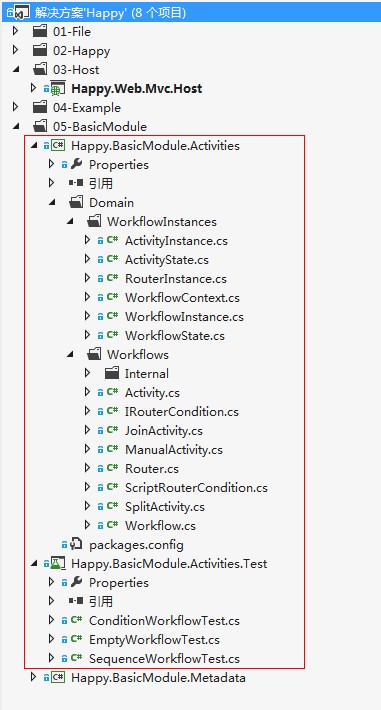Click the references icon under Happy.BasicModule.Activities

click(76, 183)
